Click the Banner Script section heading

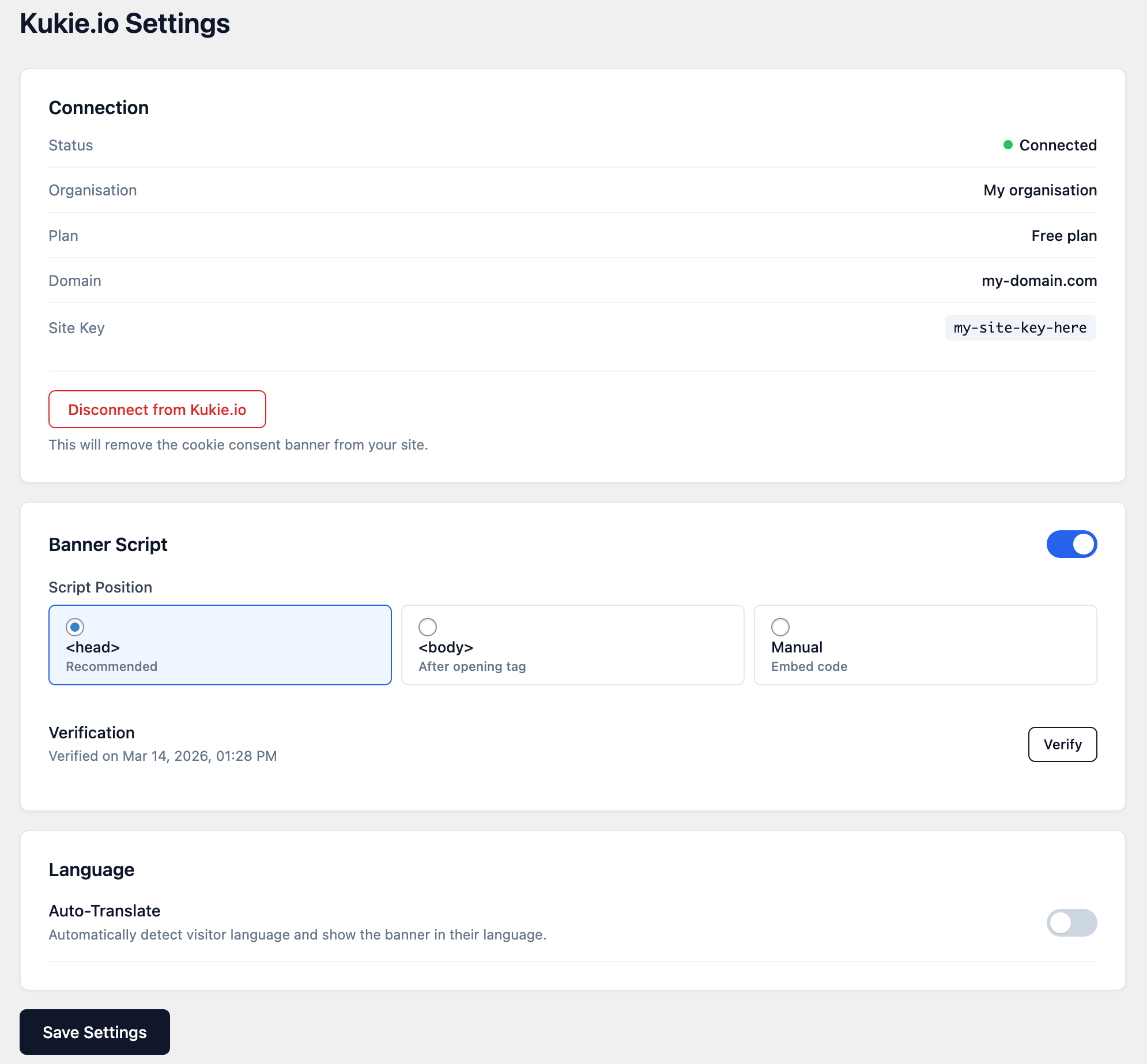pyautogui.click(x=108, y=544)
